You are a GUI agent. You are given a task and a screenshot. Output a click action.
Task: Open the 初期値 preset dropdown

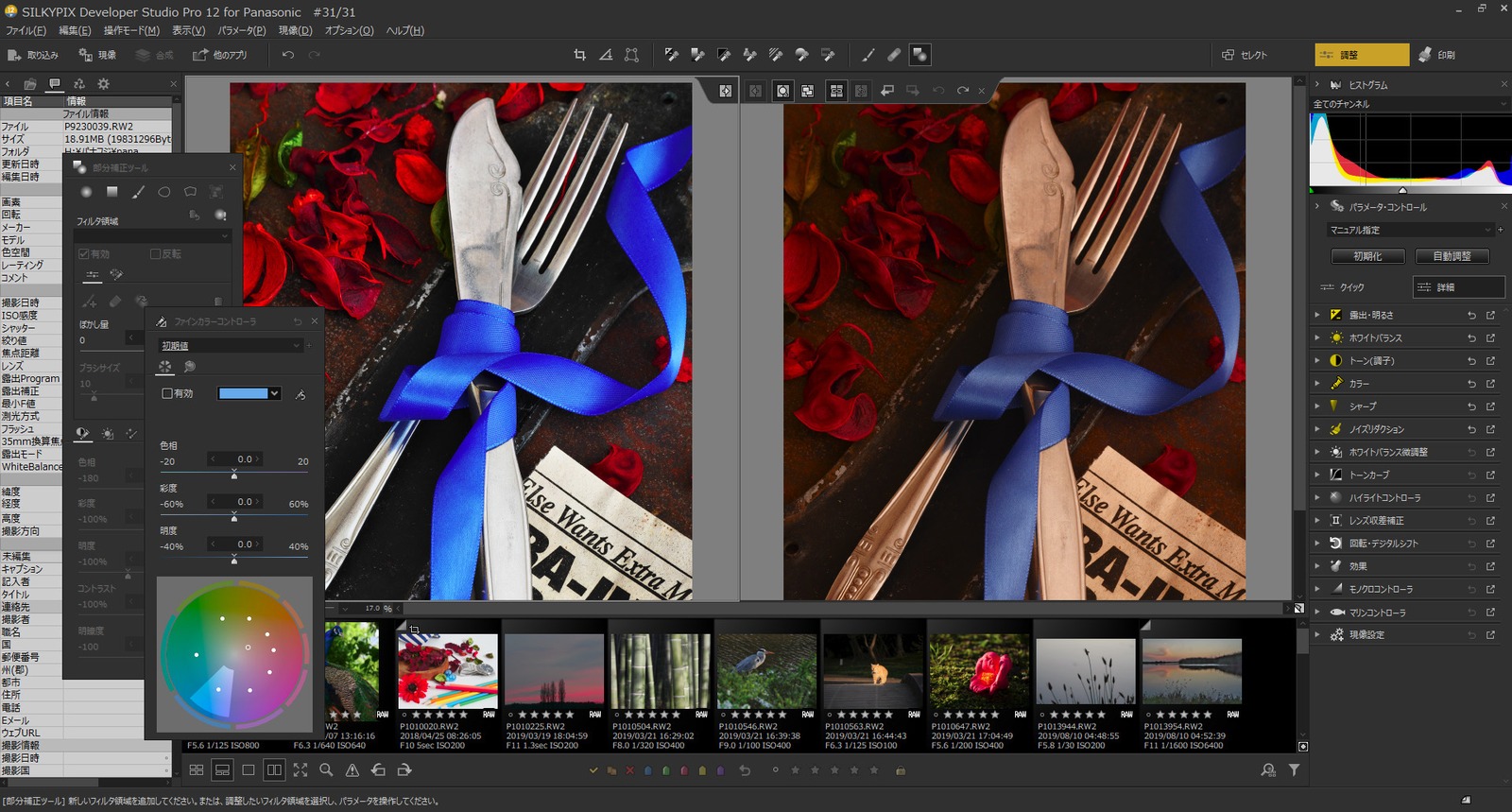click(232, 346)
